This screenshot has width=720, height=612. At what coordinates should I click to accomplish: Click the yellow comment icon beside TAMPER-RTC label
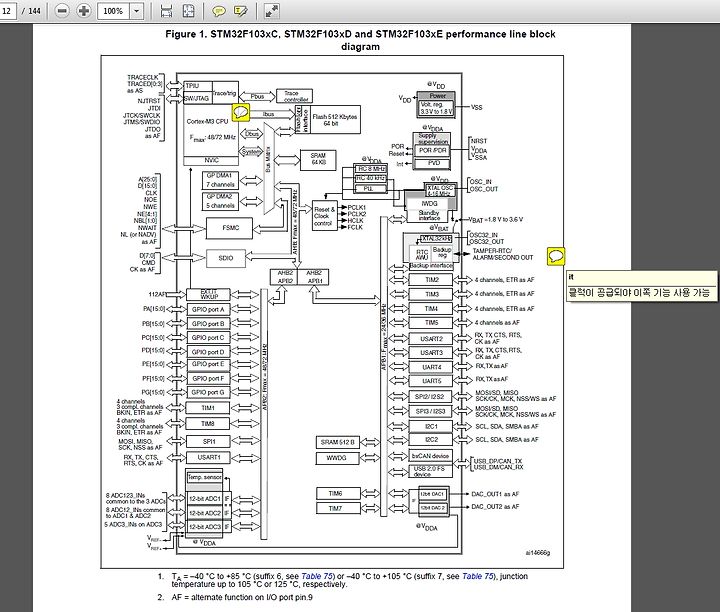556,256
